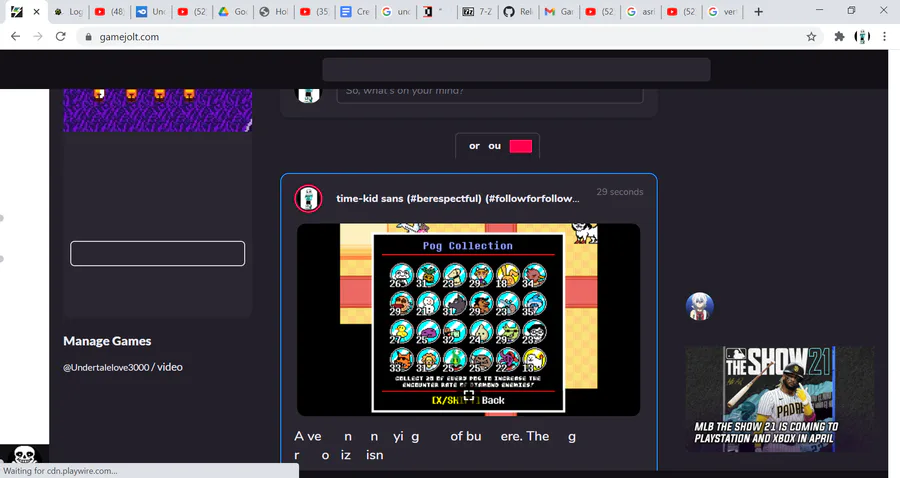Open the time-kid sans username link
Viewport: 900px width, 478px height.
(457, 199)
